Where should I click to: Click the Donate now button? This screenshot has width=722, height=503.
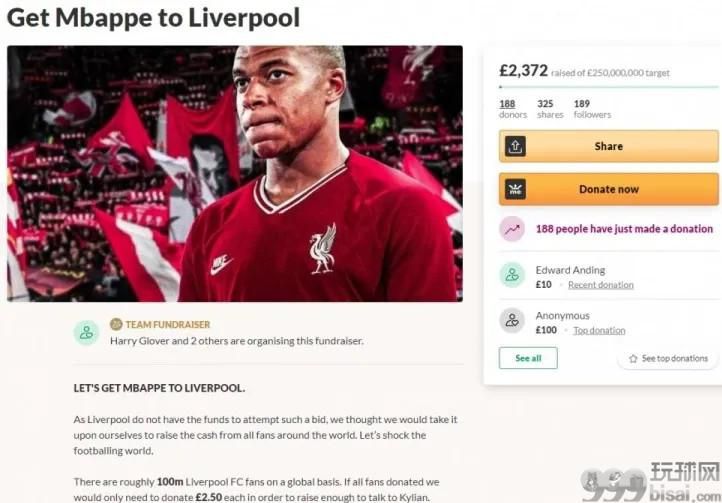point(608,189)
